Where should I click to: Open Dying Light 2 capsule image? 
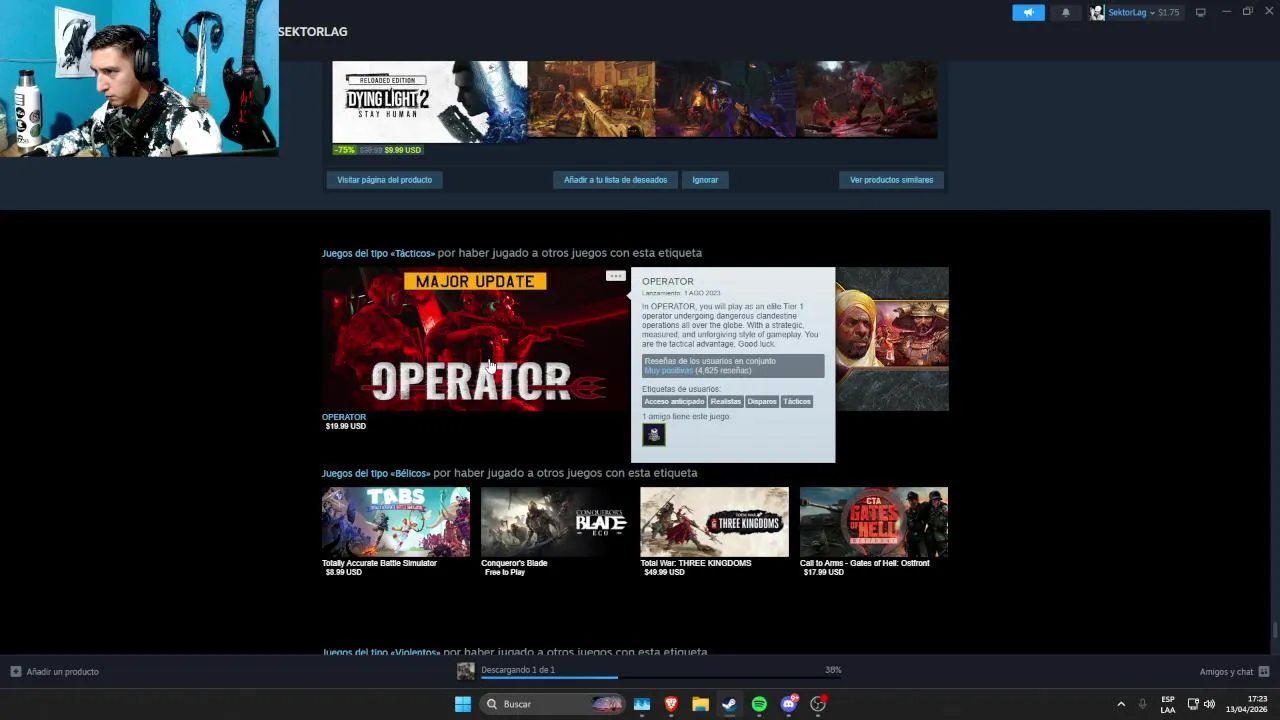point(429,101)
